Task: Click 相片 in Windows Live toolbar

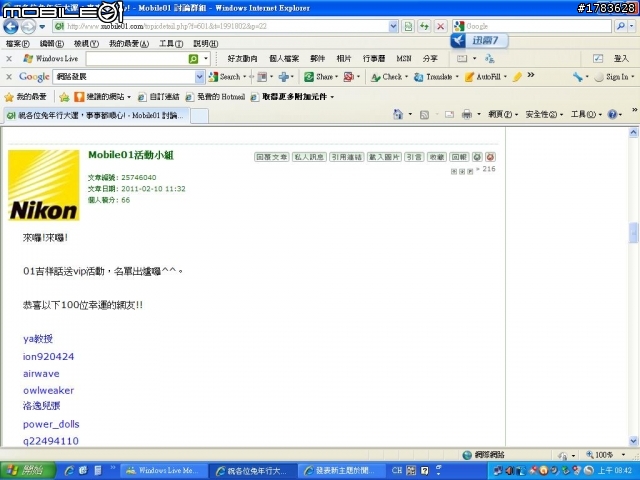Action: [x=344, y=59]
